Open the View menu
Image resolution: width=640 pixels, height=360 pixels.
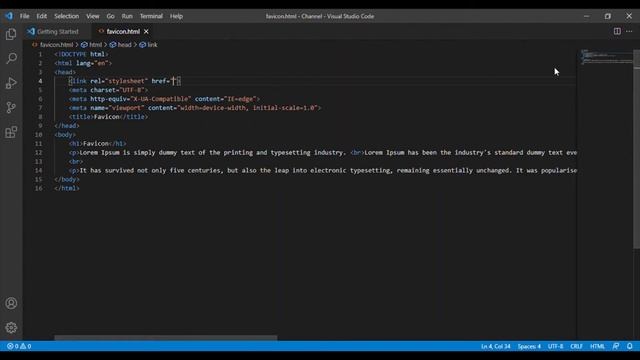(x=93, y=16)
